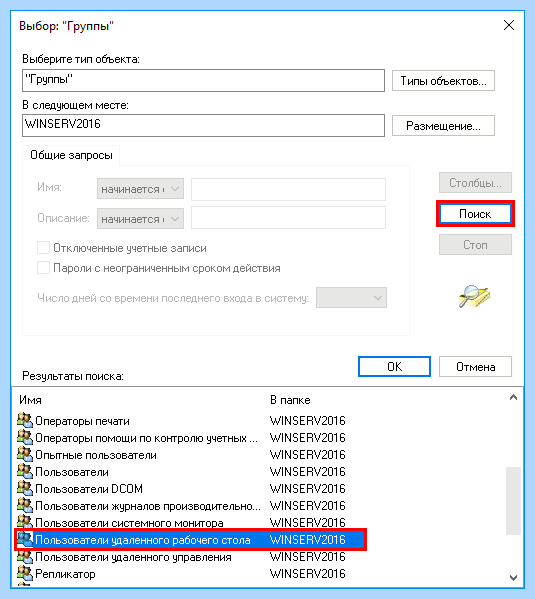535x599 pixels.
Task: Click the location field showing WINSERV2016
Action: coord(203,125)
